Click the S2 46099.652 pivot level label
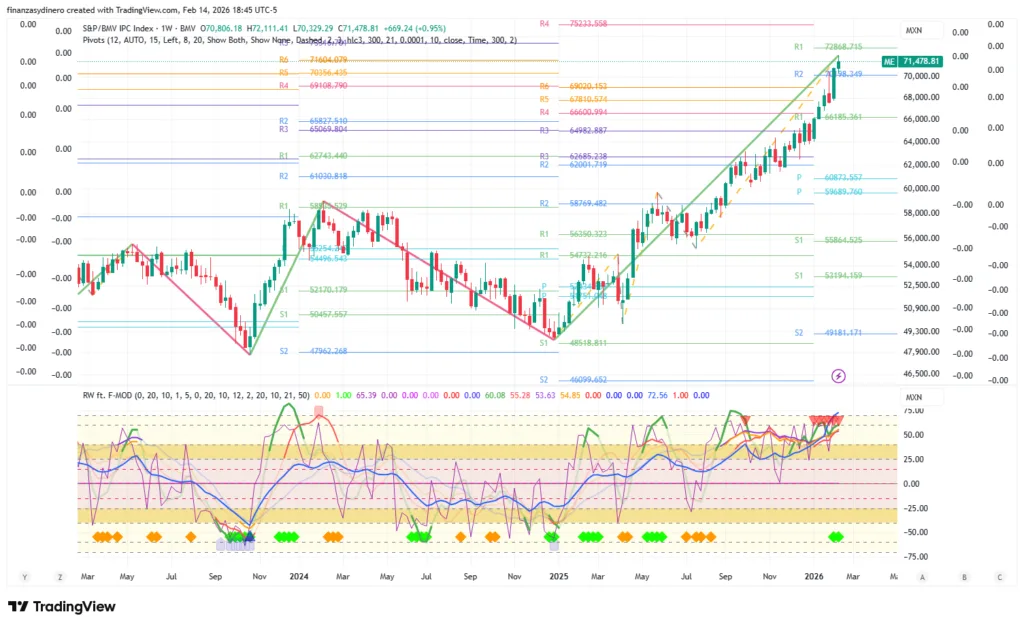 point(573,380)
